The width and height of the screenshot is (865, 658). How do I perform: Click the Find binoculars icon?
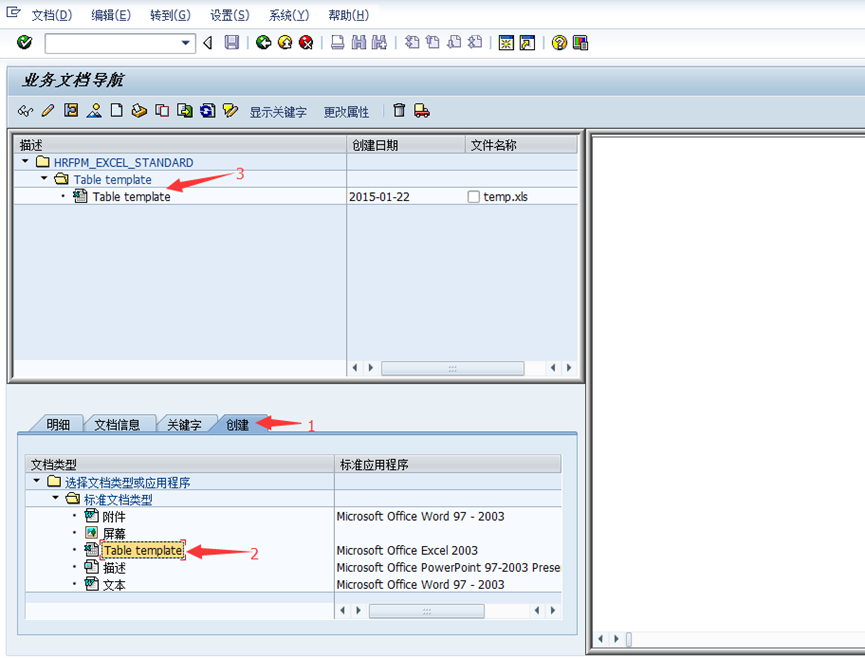pos(359,42)
